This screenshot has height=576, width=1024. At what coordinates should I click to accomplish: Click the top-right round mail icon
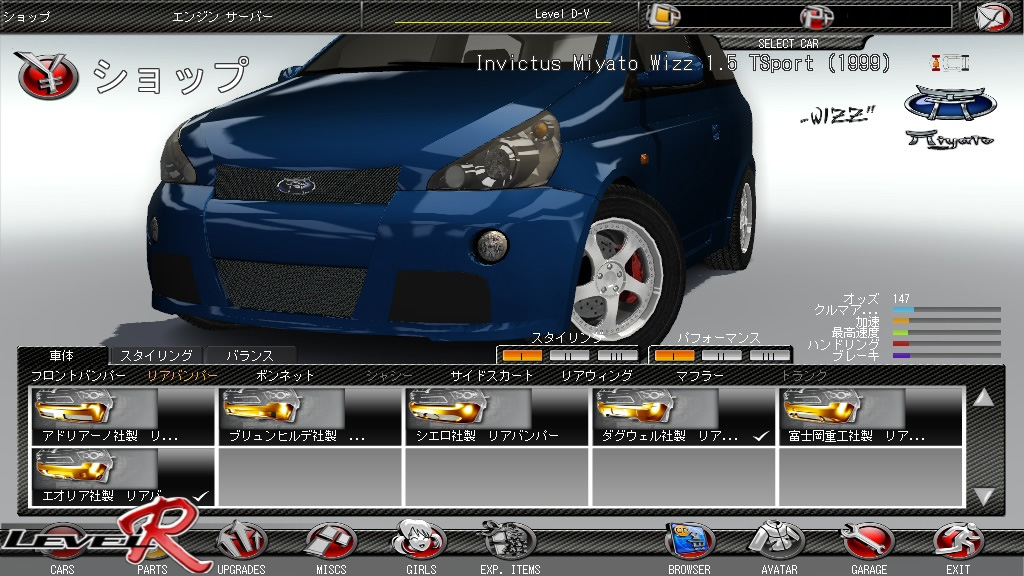(993, 16)
